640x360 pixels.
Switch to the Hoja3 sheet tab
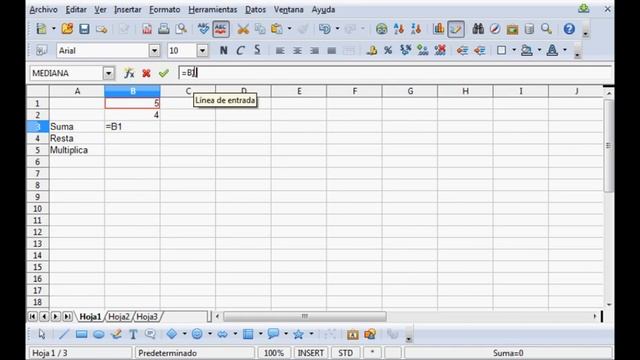147,316
